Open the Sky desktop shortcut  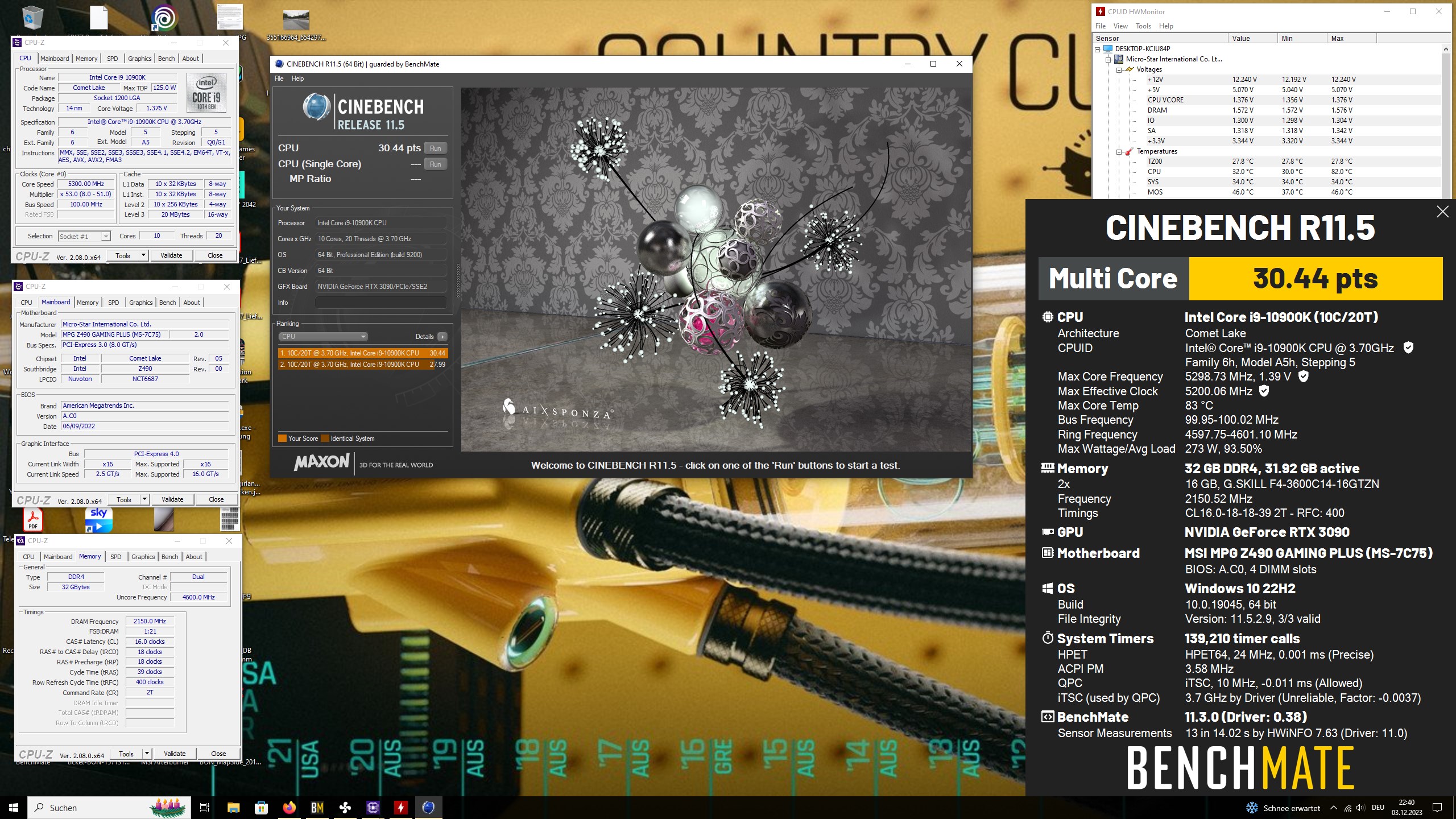click(x=99, y=519)
